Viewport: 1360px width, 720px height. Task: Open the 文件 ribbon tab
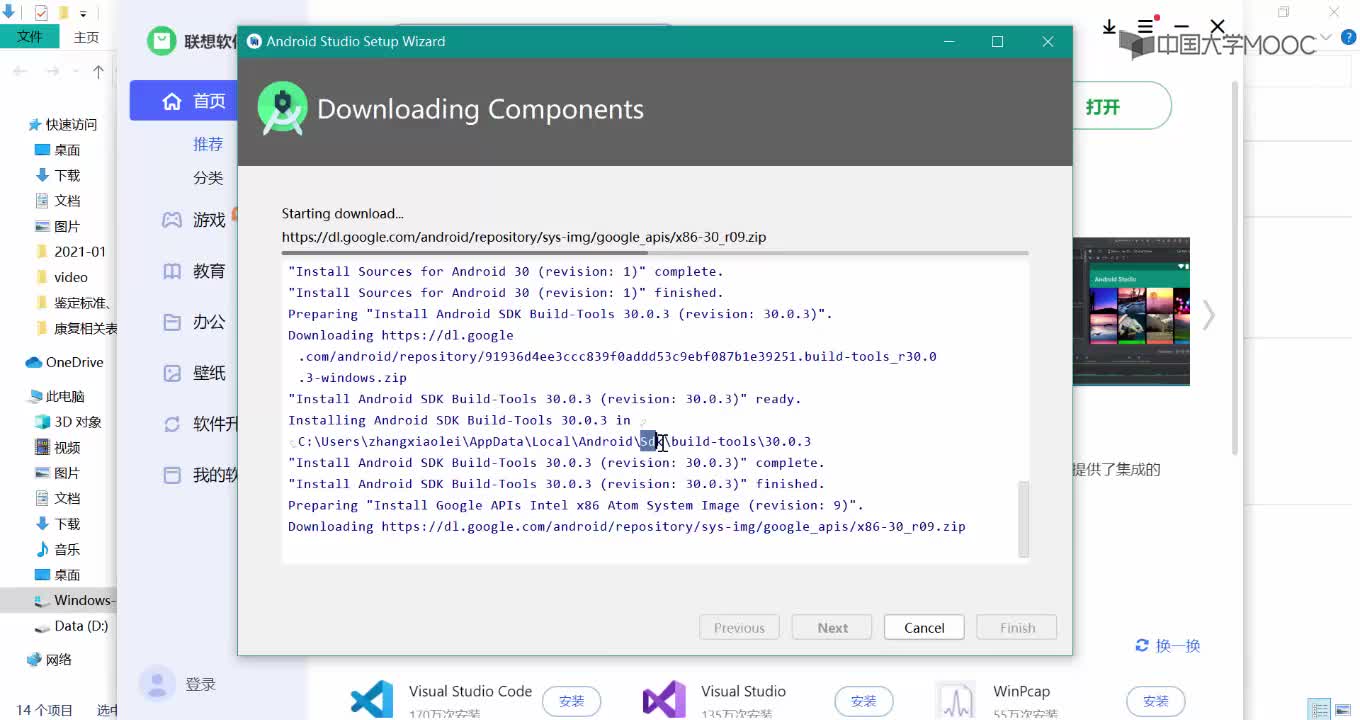(30, 36)
